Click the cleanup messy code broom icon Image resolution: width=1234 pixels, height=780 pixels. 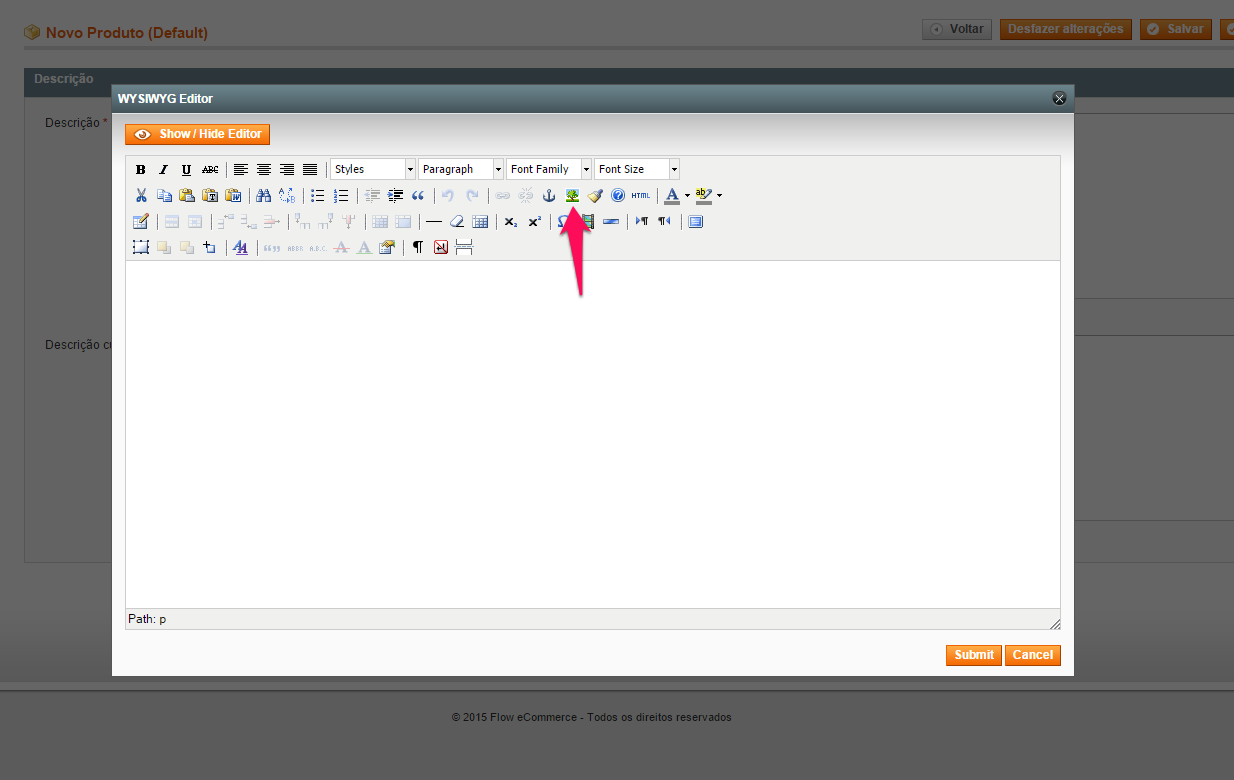[x=595, y=195]
